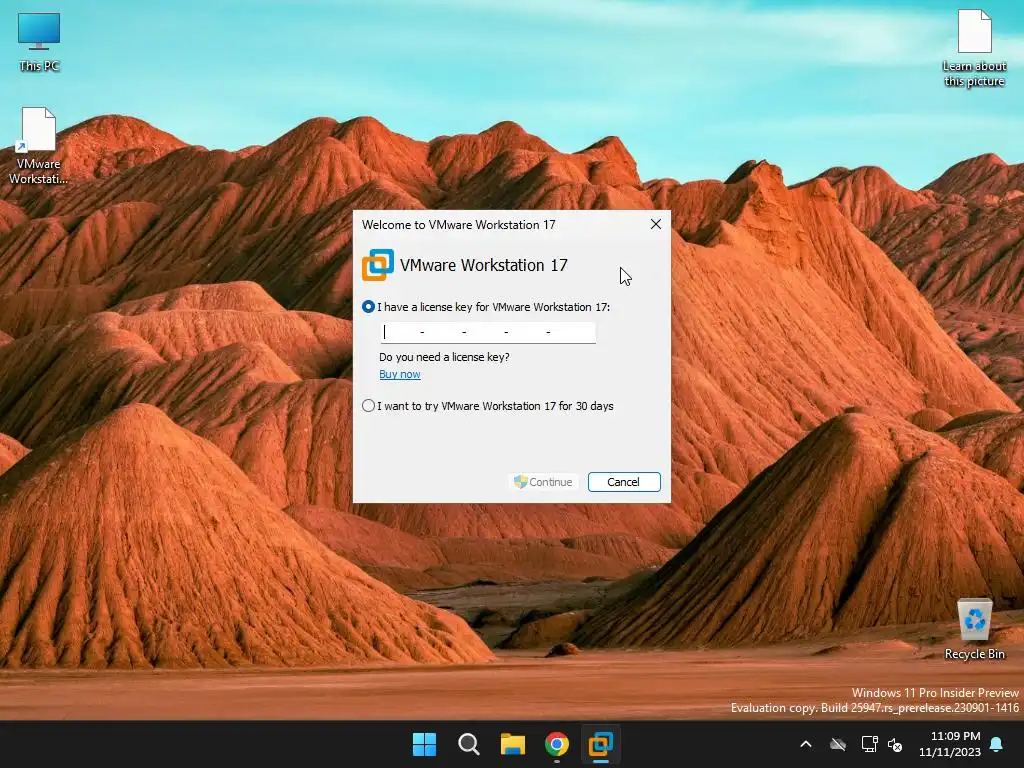1024x768 pixels.
Task: Open network status tray icon
Action: click(869, 744)
